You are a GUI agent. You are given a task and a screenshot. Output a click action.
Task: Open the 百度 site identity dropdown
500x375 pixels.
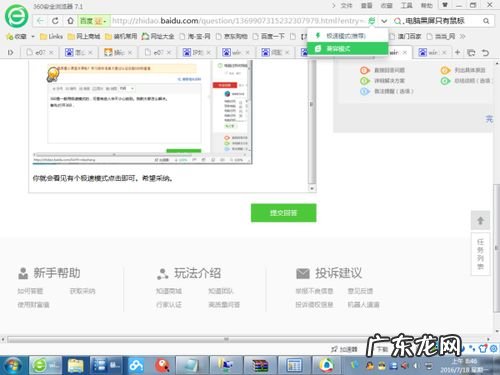tap(93, 21)
